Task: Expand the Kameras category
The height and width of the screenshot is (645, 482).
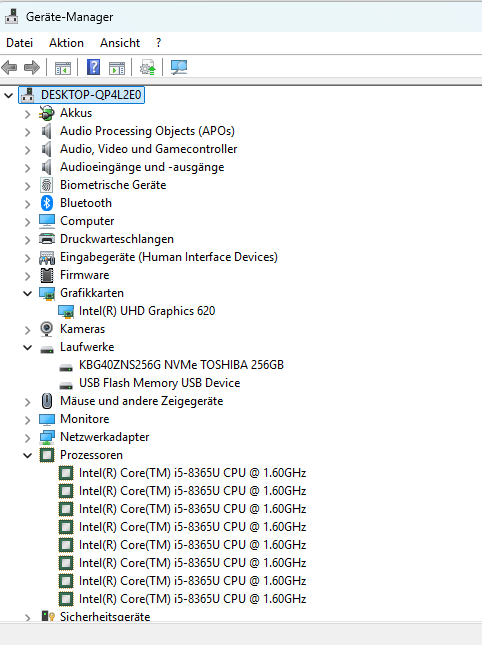Action: click(27, 330)
